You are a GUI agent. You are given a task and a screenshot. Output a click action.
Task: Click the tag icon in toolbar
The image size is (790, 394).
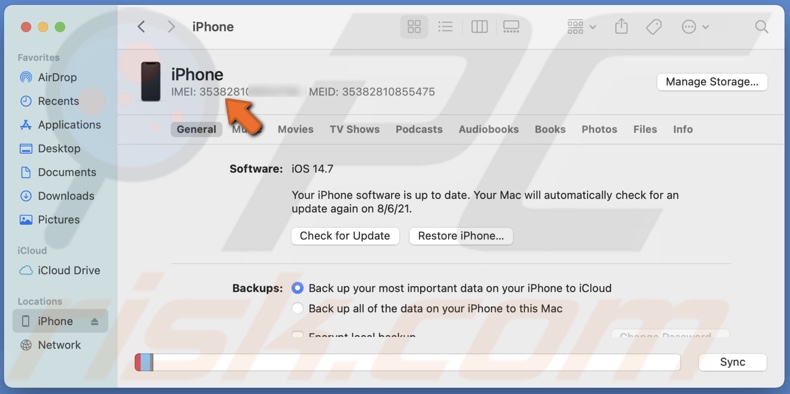(653, 27)
